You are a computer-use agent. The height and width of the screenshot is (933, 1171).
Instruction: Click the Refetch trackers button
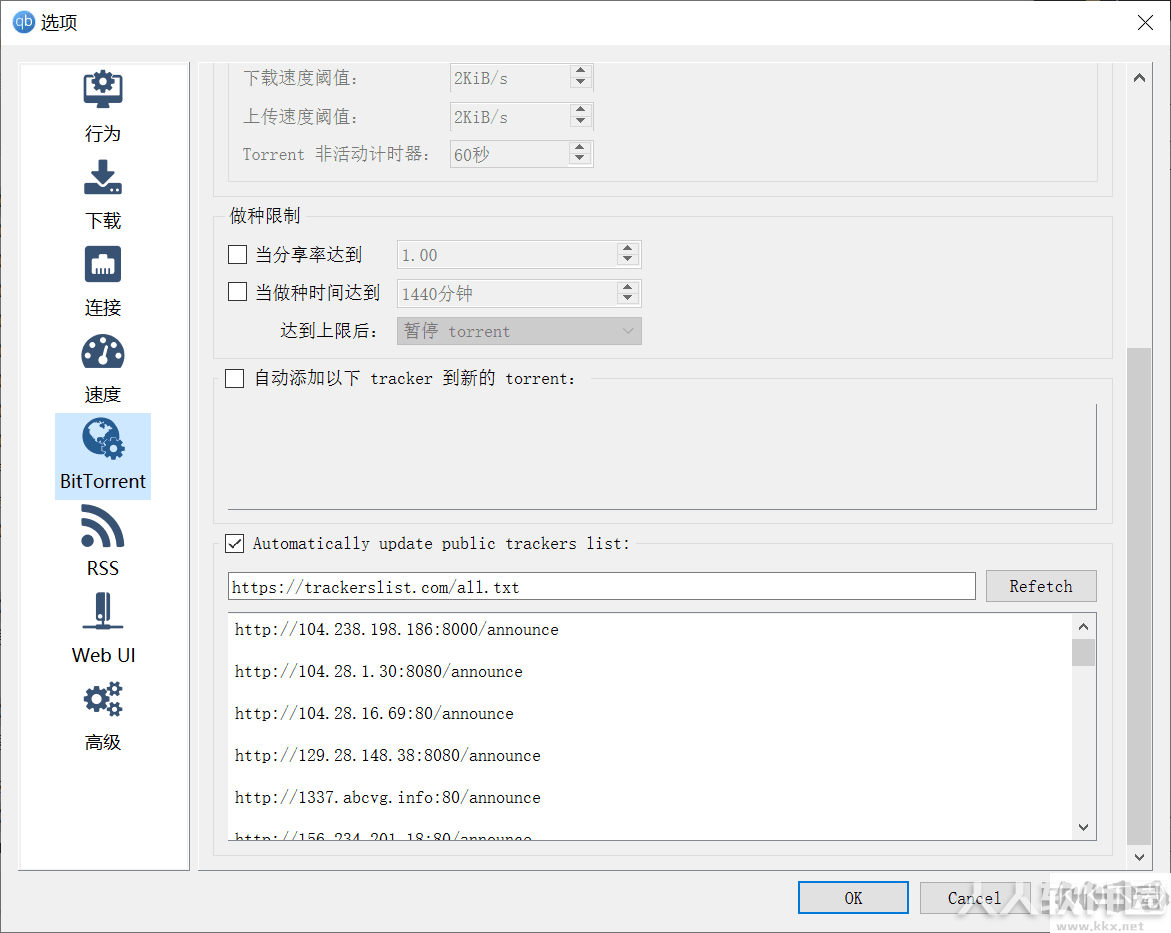tap(1041, 586)
